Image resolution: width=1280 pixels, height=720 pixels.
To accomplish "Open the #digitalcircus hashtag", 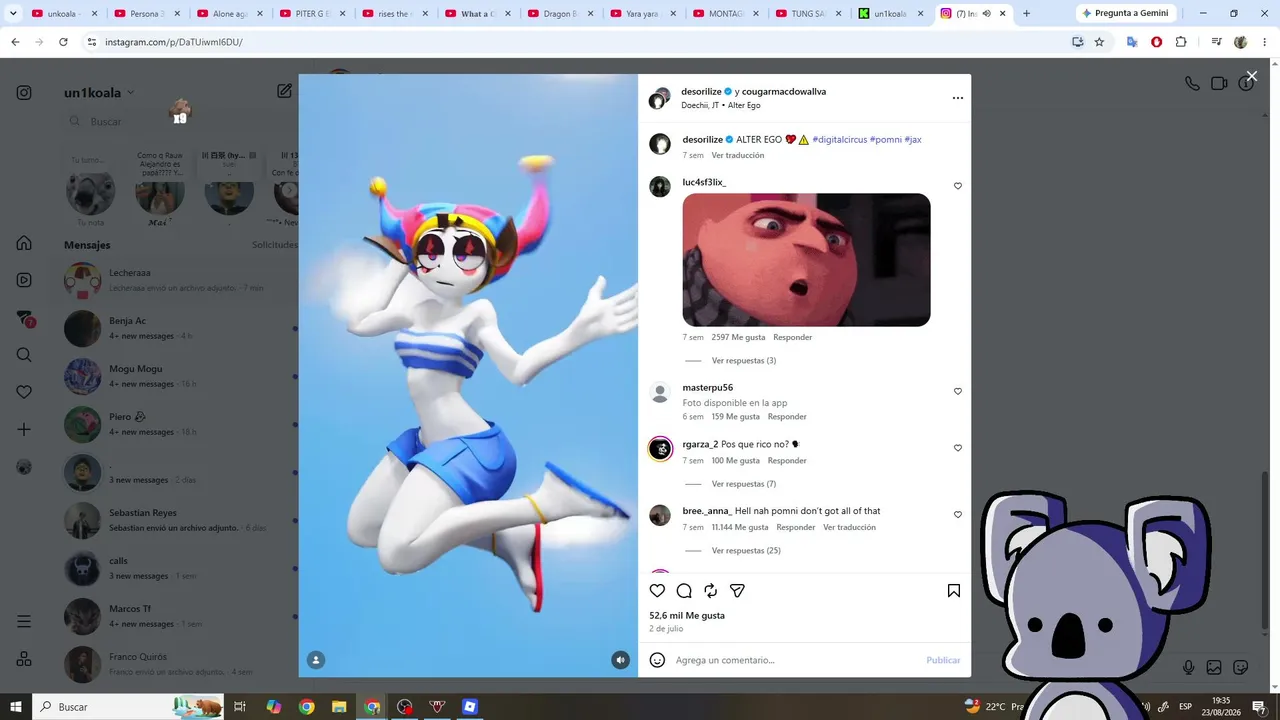I will coord(839,140).
